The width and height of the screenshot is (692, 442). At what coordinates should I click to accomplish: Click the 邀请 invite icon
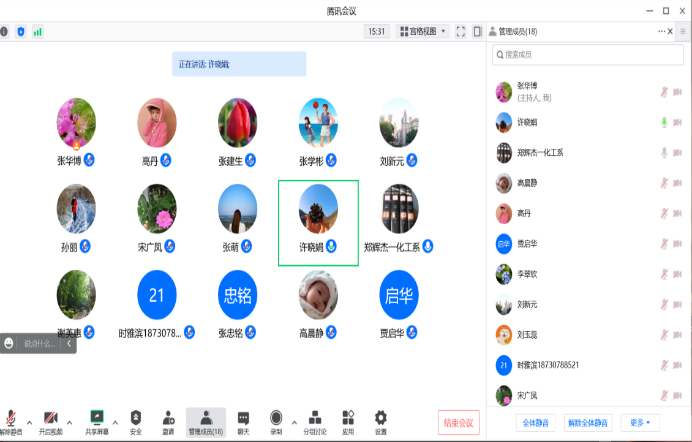pyautogui.click(x=169, y=418)
